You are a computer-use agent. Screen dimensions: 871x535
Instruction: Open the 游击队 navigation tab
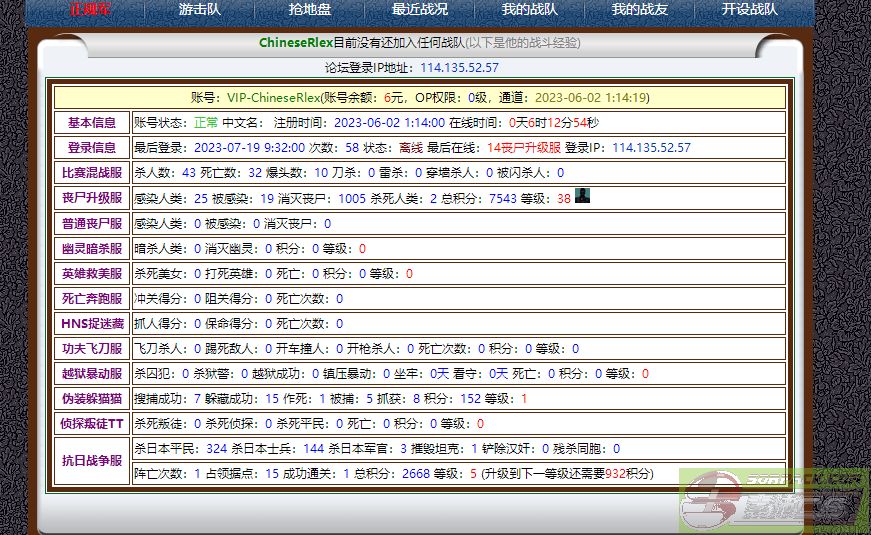200,10
